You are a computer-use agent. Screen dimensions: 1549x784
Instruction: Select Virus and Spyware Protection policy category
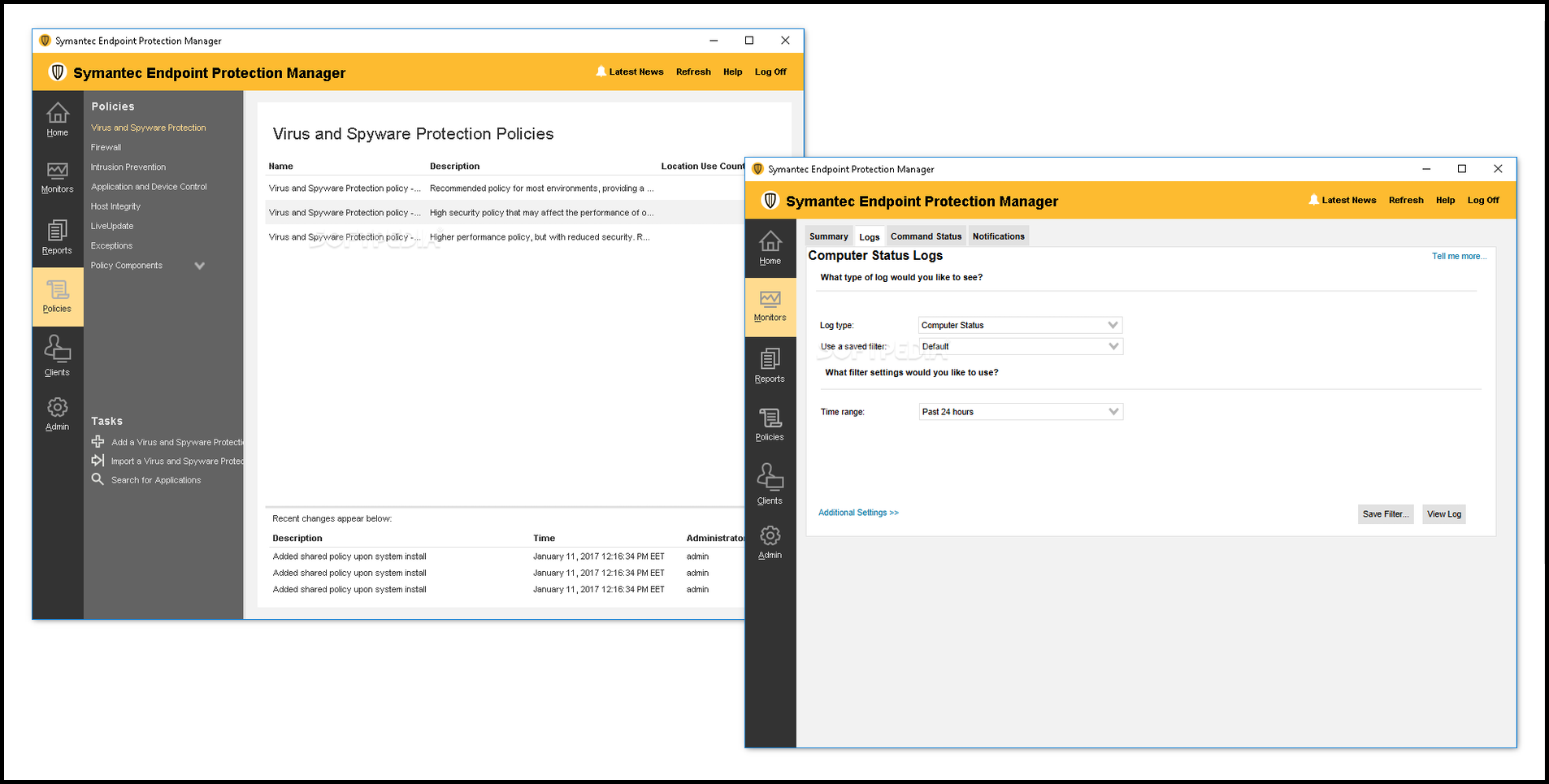click(x=148, y=128)
